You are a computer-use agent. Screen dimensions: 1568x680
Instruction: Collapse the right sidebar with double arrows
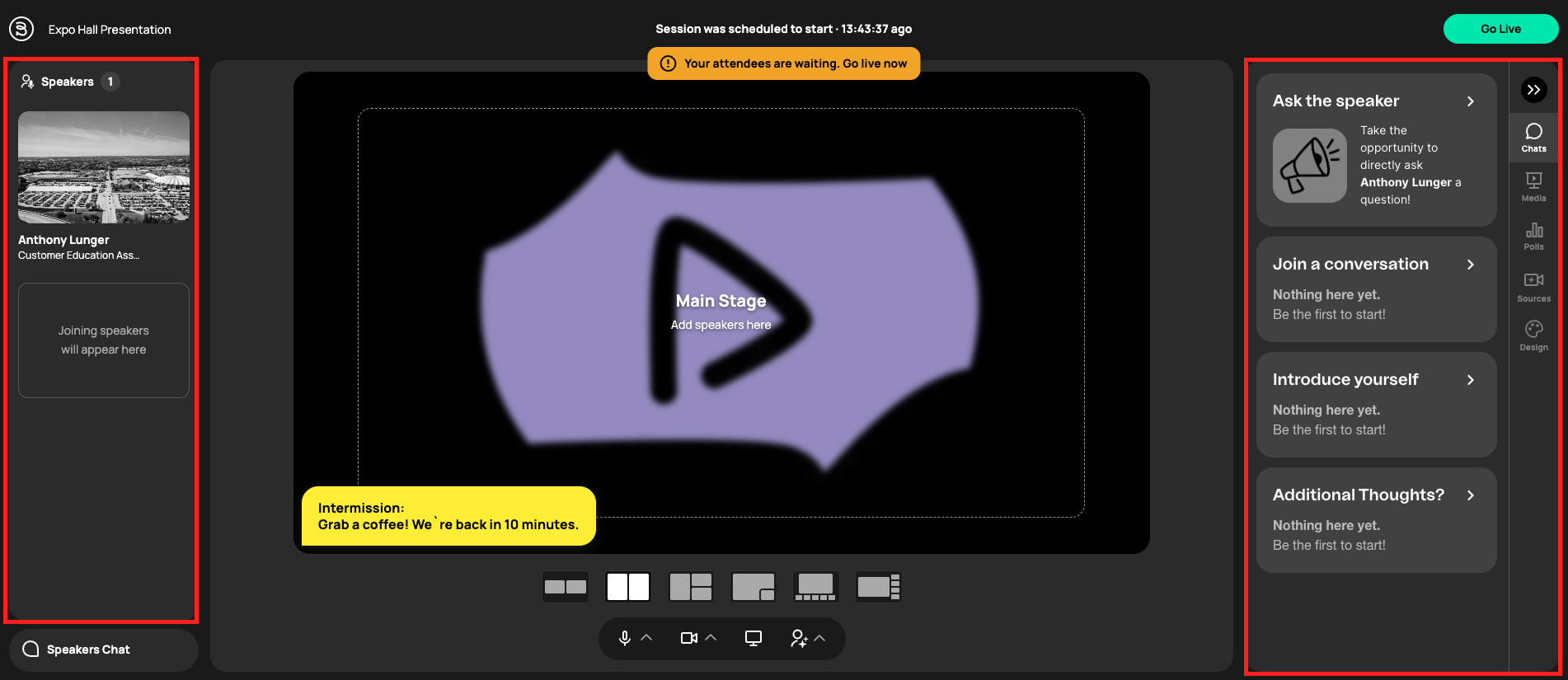(x=1533, y=90)
